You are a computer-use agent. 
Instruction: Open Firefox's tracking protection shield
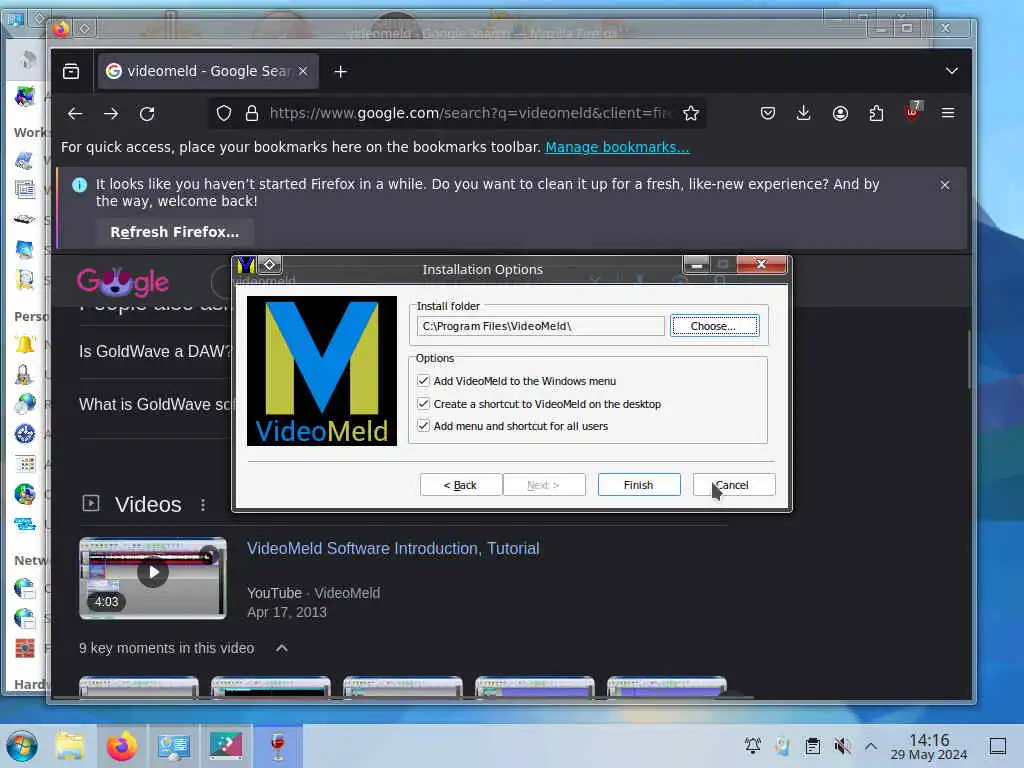[x=224, y=114]
